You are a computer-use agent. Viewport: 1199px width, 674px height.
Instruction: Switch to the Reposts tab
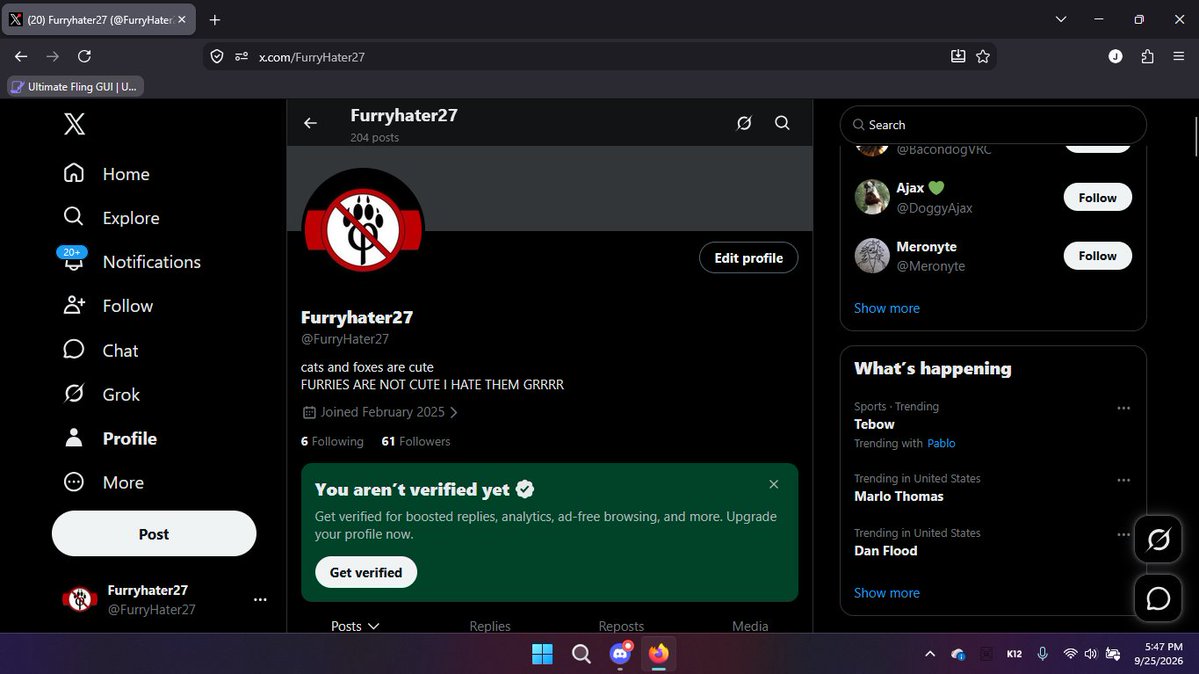[x=621, y=626]
